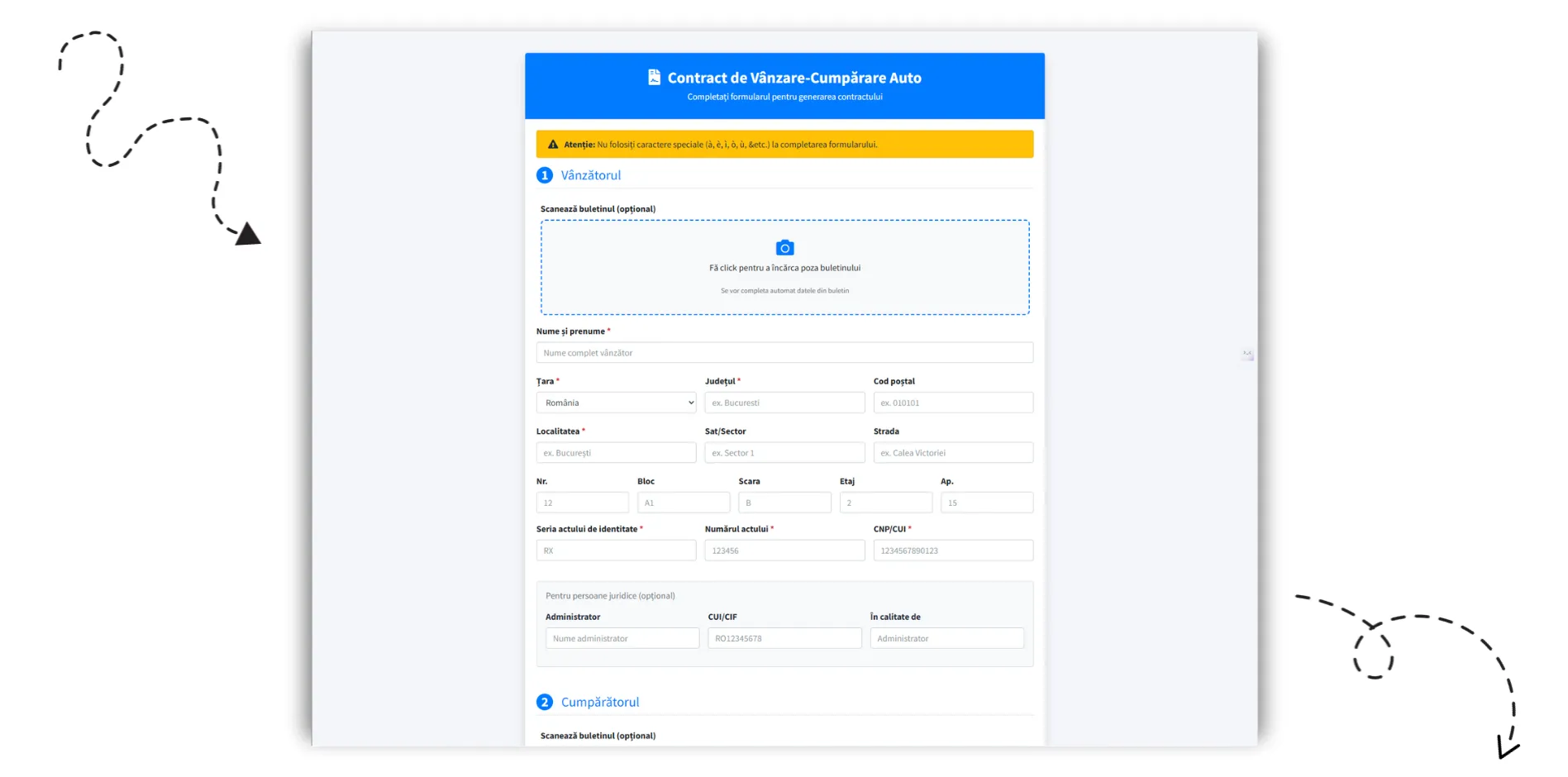Open the Țara country dropdown
The width and height of the screenshot is (1568, 777).
pos(617,403)
